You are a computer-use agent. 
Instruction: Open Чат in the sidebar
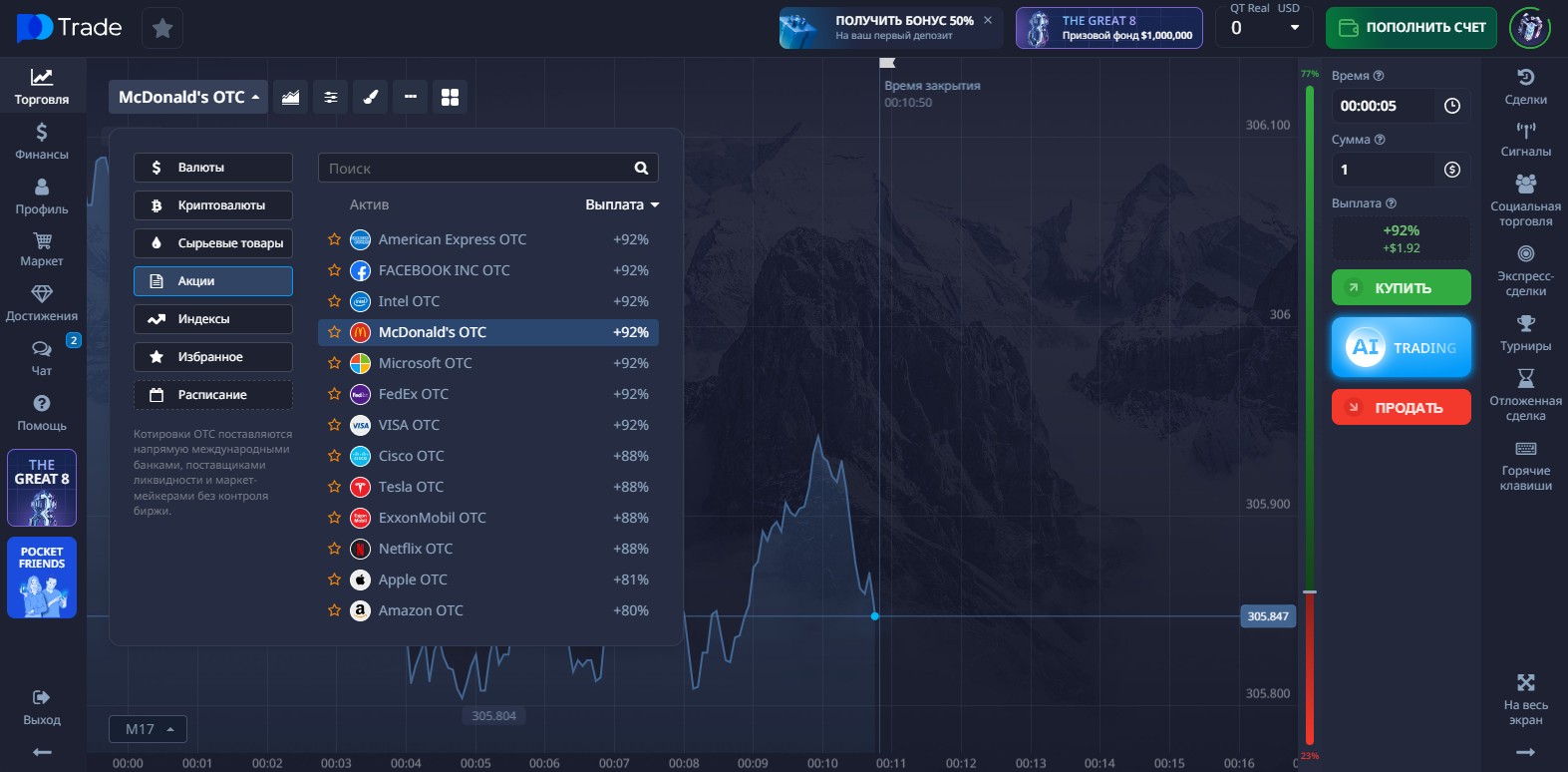coord(42,358)
